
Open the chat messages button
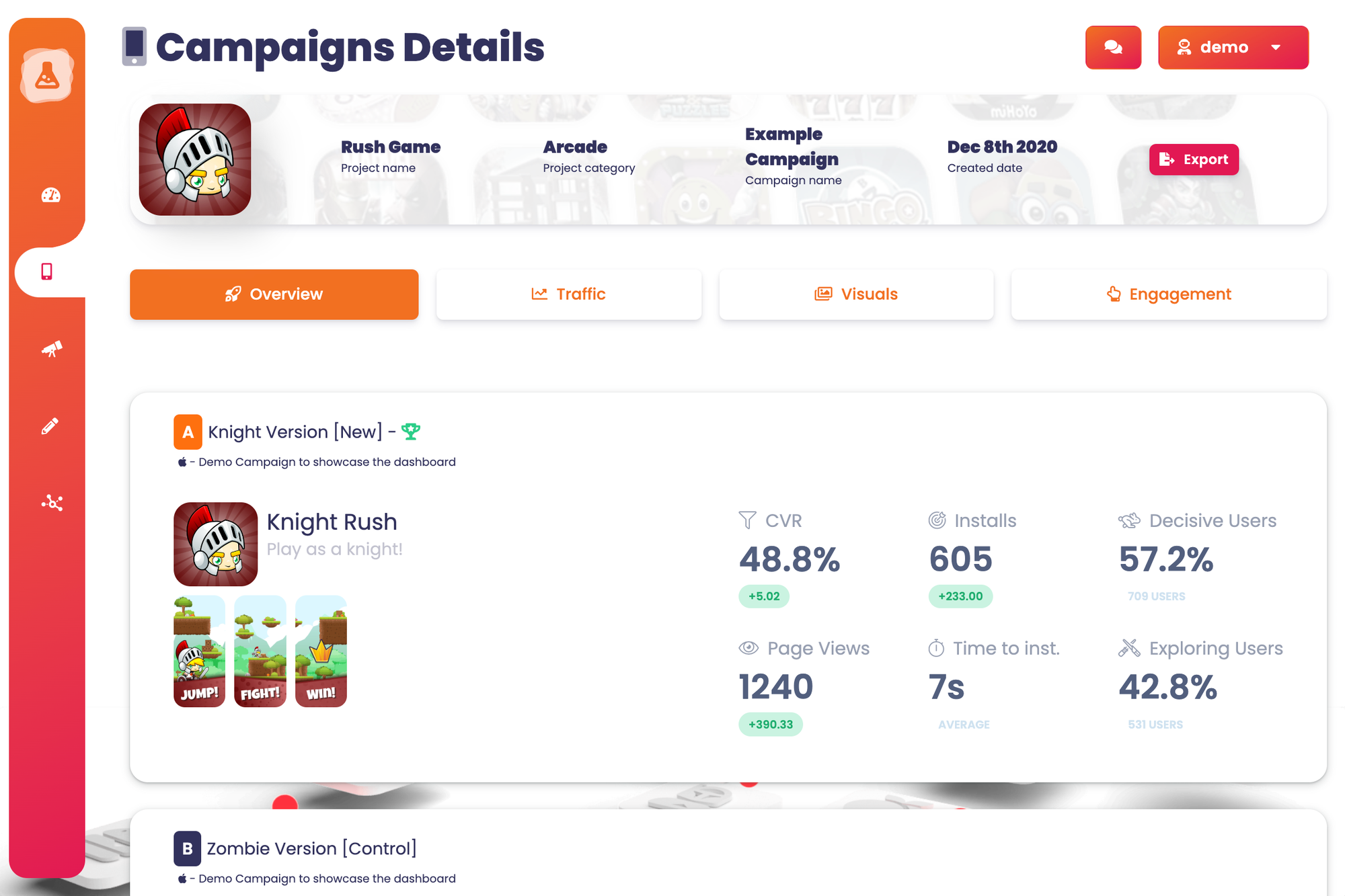(1113, 47)
